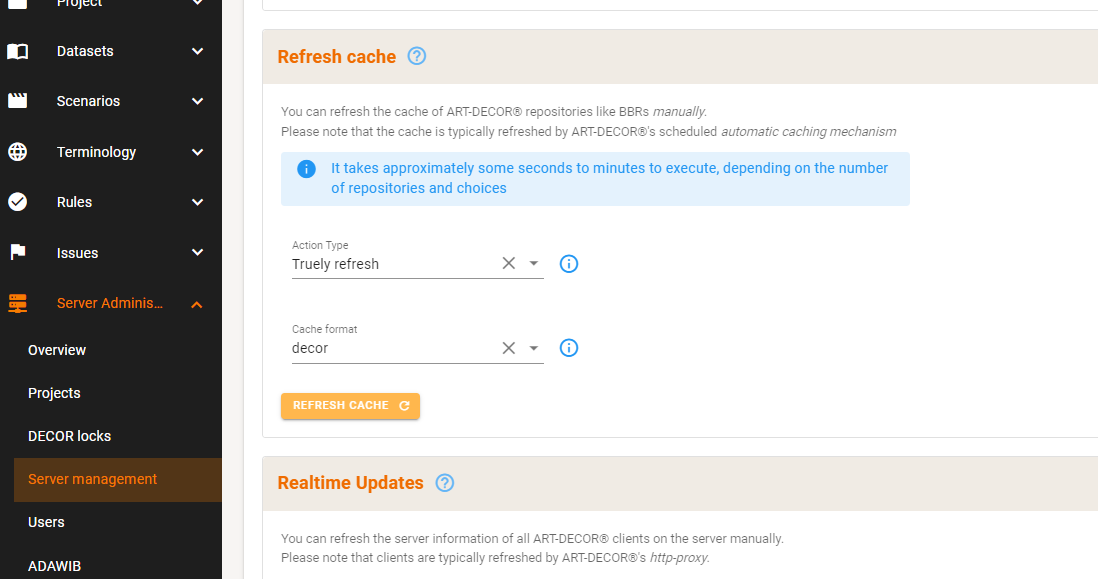The width and height of the screenshot is (1098, 579).
Task: Clear the Cache format selection
Action: pyautogui.click(x=508, y=348)
